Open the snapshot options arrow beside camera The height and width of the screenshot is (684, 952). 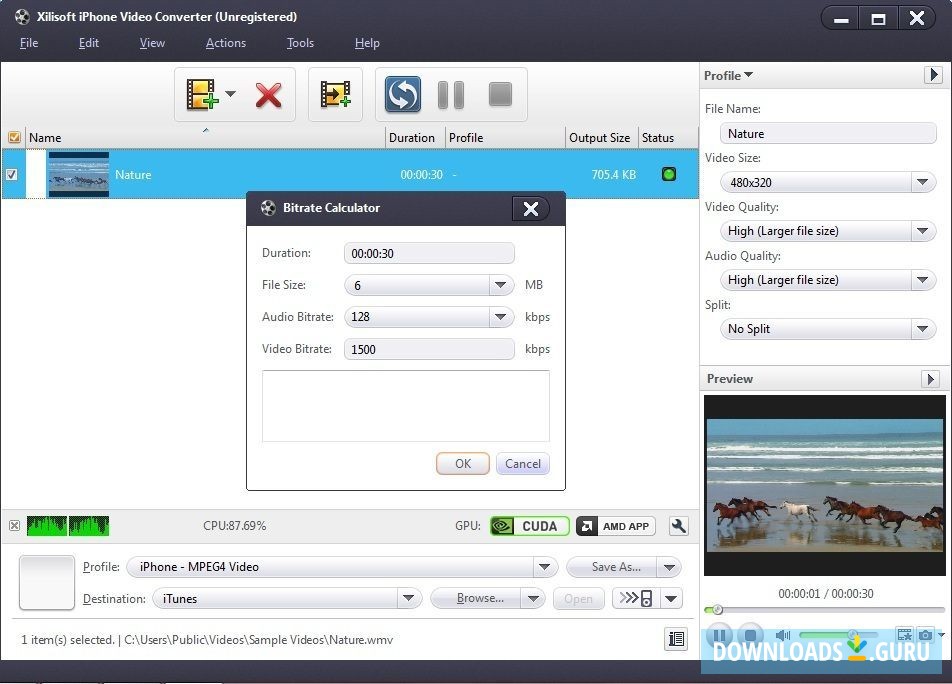[x=941, y=635]
